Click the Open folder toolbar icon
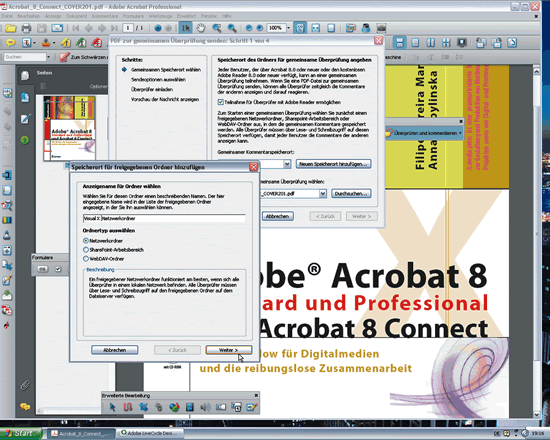The height and width of the screenshot is (440, 550). point(10,28)
